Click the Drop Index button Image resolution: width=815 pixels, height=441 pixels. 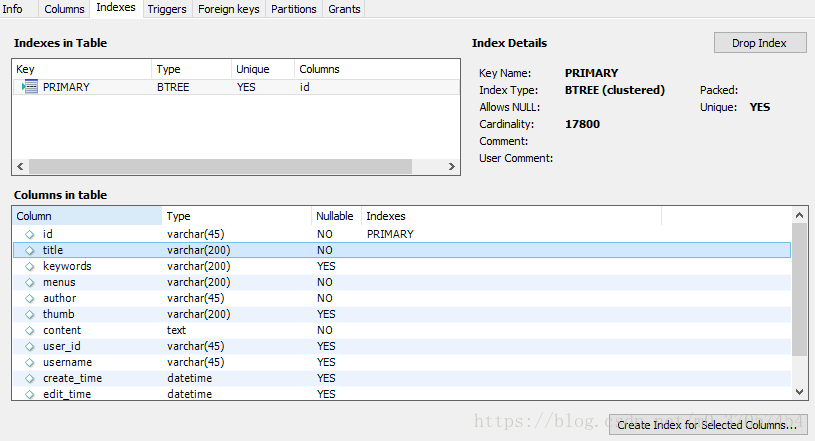[x=760, y=43]
